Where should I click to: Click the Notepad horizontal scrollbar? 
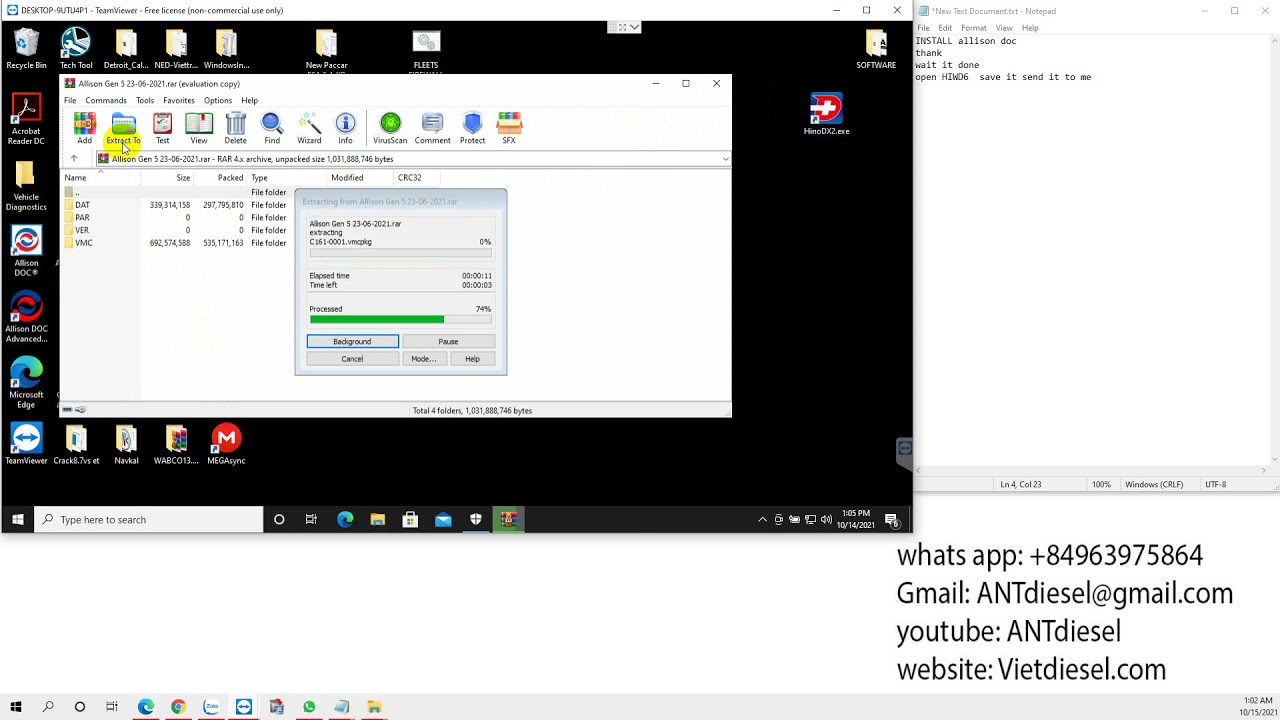click(1090, 470)
